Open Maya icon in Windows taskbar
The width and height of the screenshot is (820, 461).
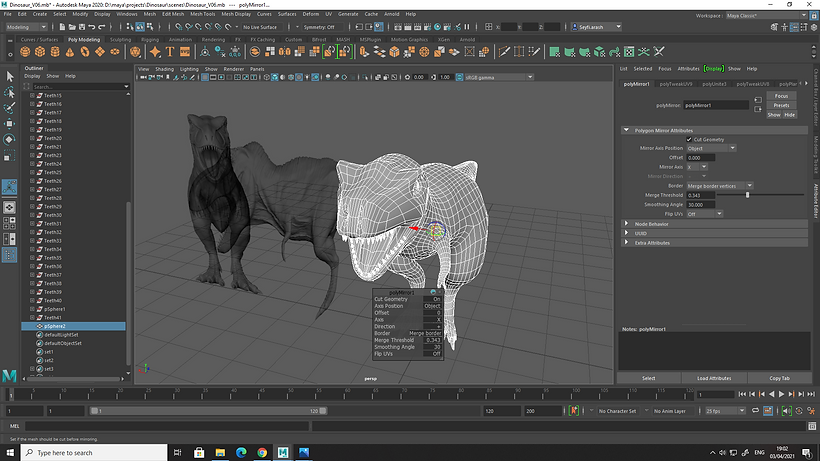click(x=283, y=453)
